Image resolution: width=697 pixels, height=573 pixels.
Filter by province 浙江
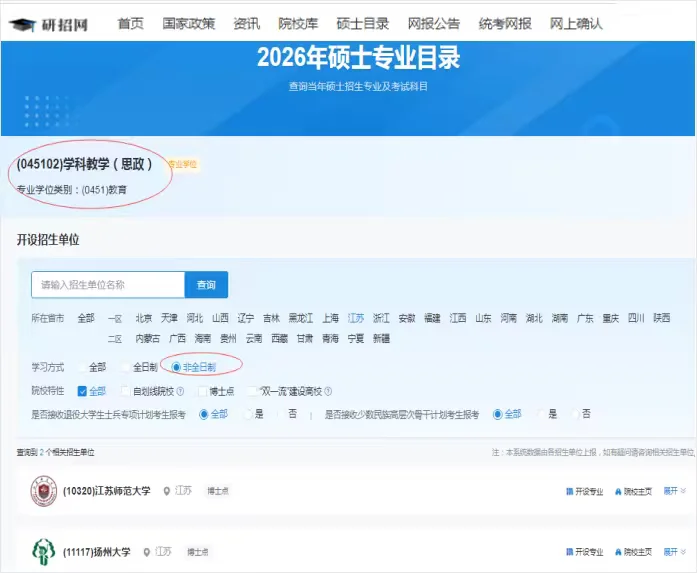381,318
